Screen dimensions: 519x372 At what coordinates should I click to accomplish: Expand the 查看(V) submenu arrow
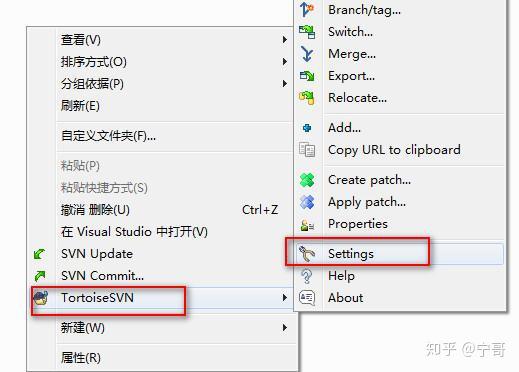(284, 40)
